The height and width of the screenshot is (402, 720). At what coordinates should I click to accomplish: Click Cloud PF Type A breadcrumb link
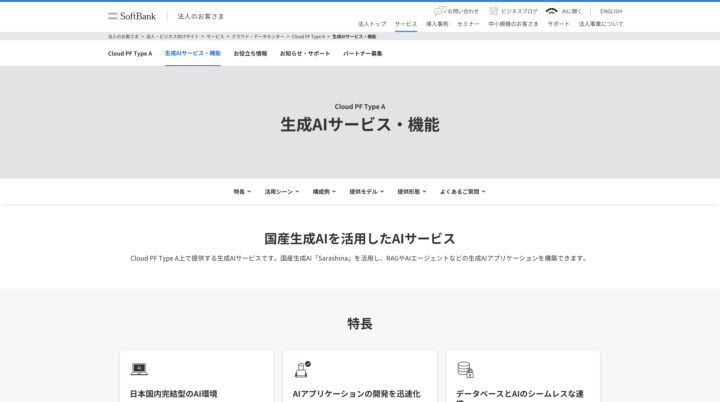pyautogui.click(x=308, y=36)
